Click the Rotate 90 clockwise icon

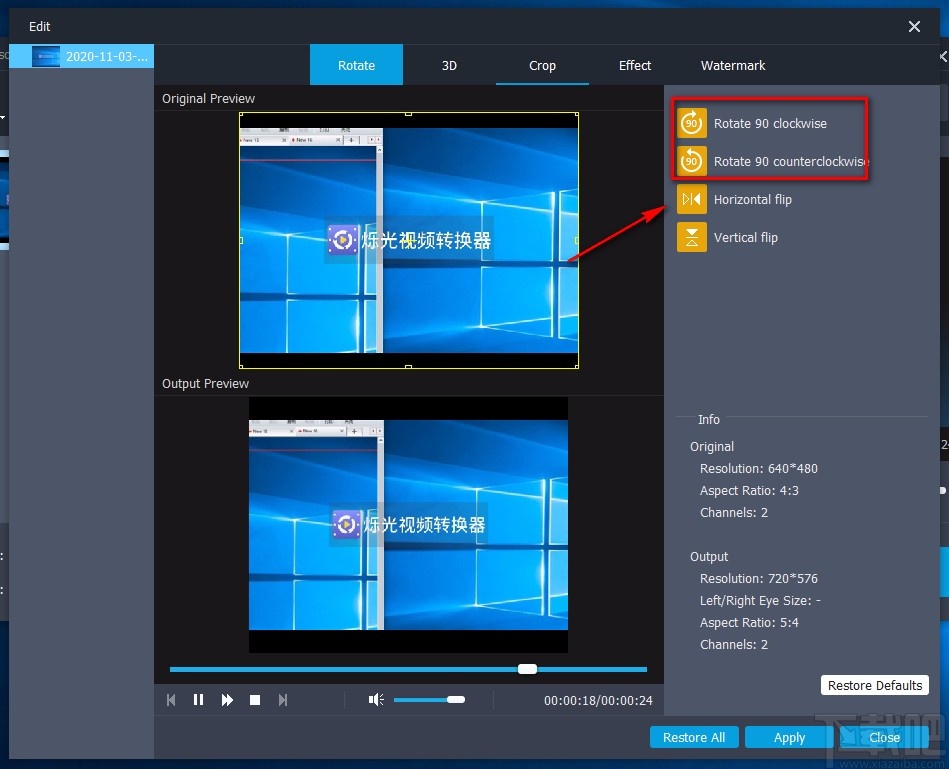tap(691, 123)
